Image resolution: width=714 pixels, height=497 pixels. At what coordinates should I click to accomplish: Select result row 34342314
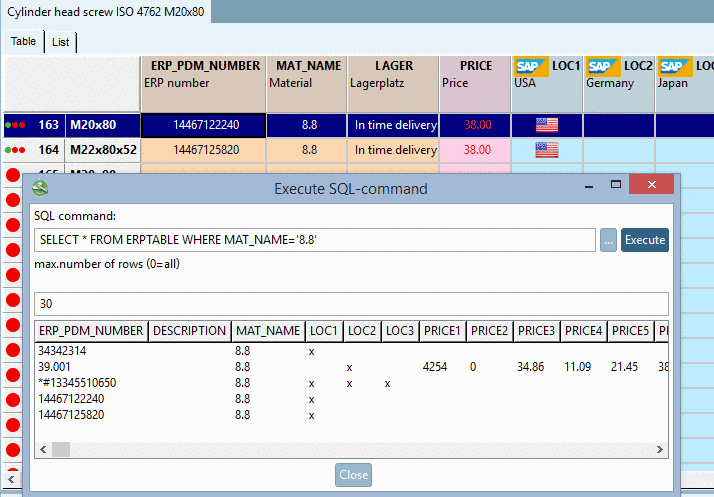[351, 351]
